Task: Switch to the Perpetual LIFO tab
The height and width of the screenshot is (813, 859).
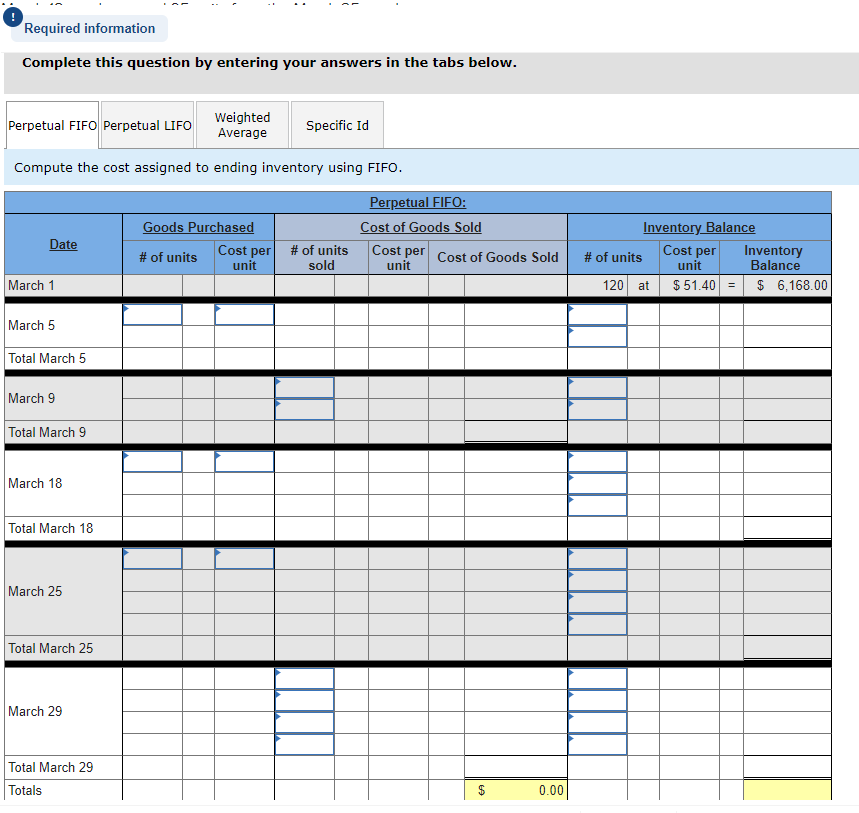Action: coord(147,125)
